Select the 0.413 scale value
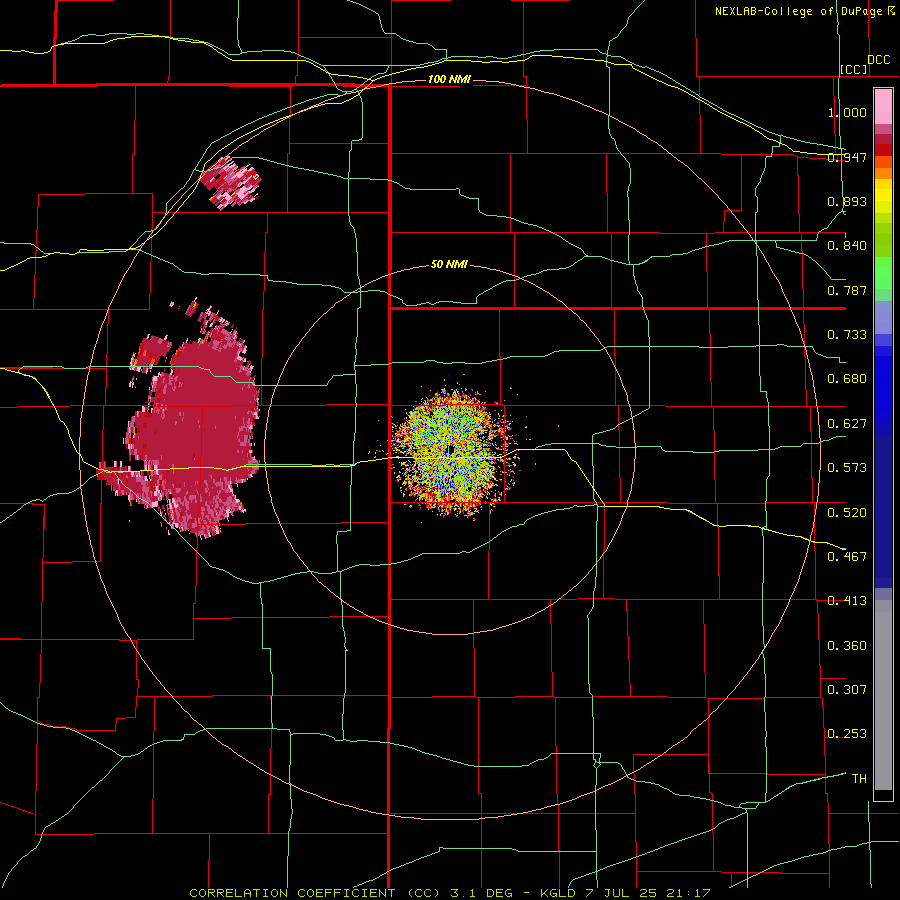 point(847,601)
